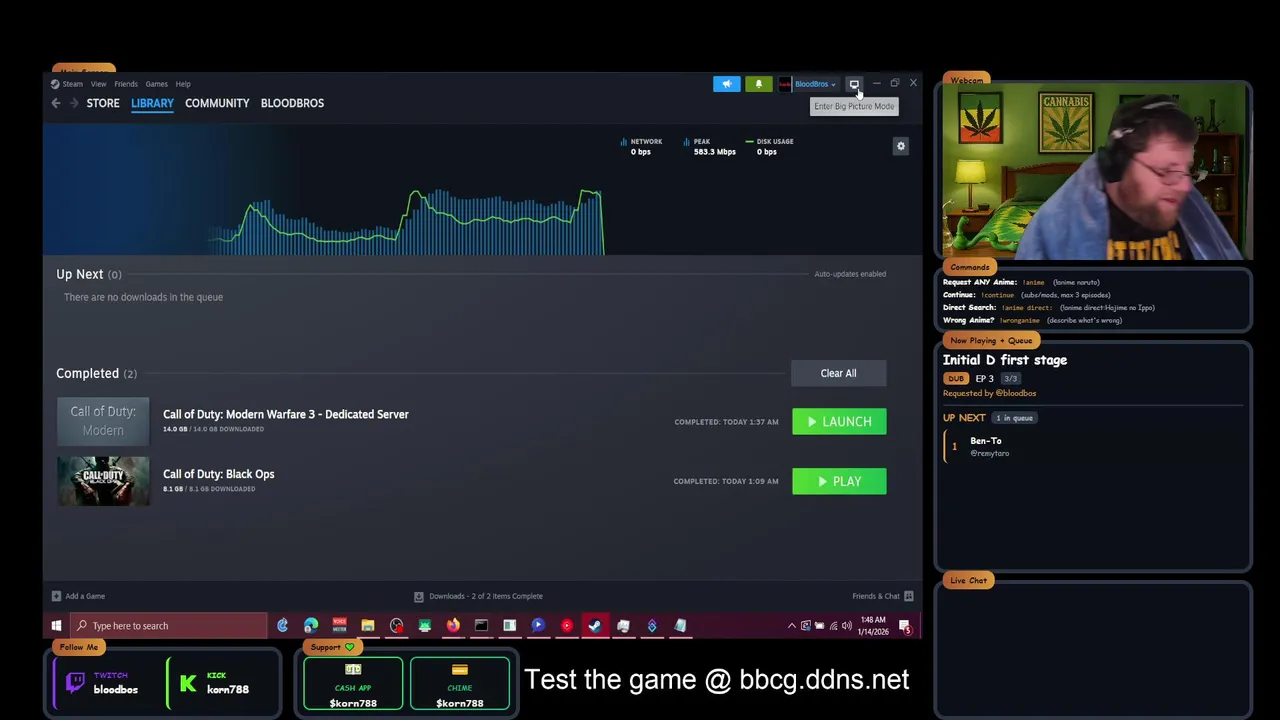Click the PEAK 583.3 Mbps stat
Screen dimensions: 1280x720
709,146
